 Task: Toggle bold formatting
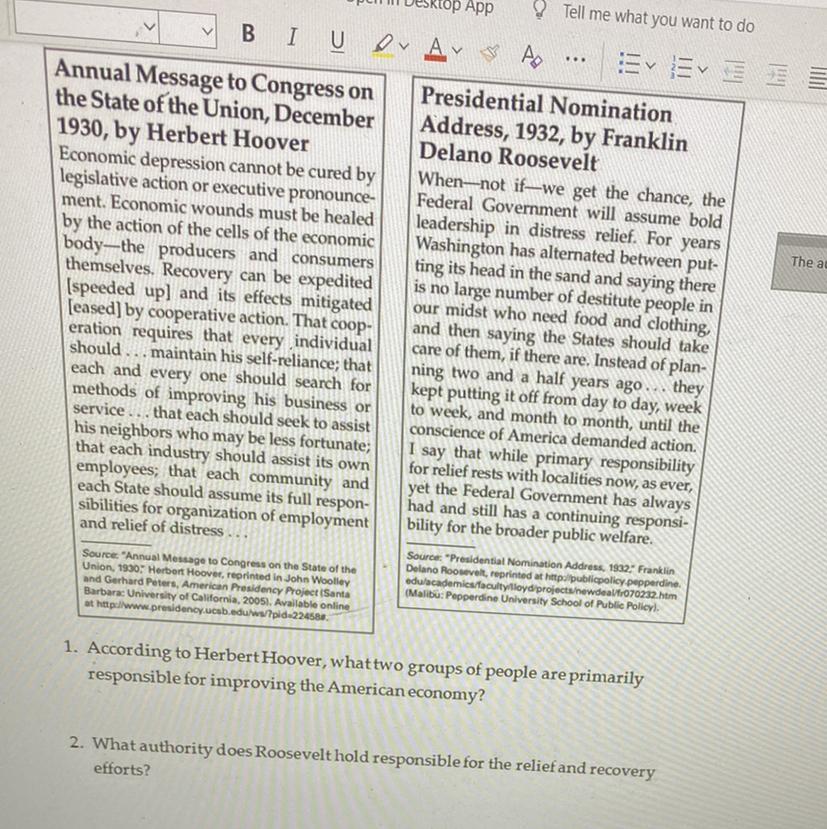click(248, 33)
